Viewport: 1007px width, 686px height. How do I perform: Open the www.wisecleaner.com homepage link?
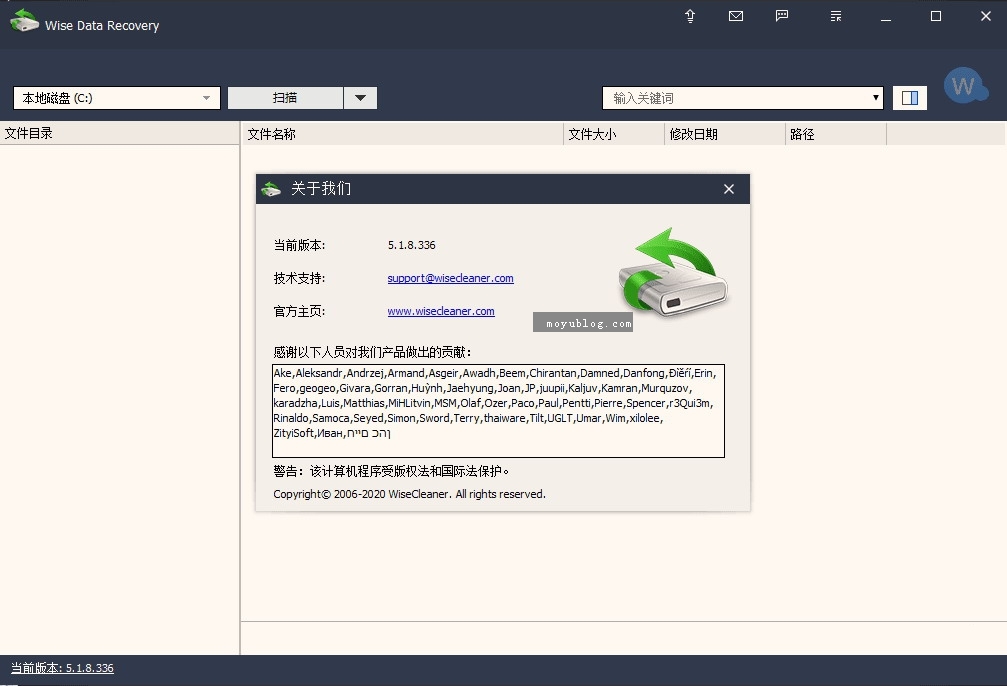(x=441, y=311)
